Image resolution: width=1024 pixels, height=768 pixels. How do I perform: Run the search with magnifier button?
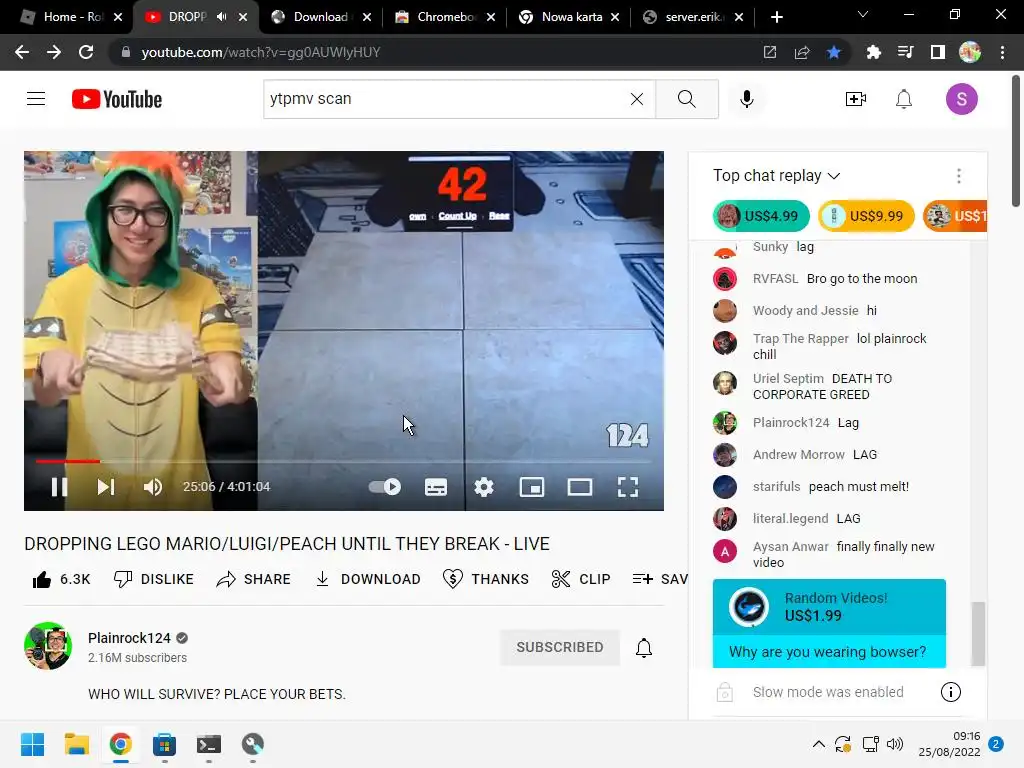[x=686, y=99]
